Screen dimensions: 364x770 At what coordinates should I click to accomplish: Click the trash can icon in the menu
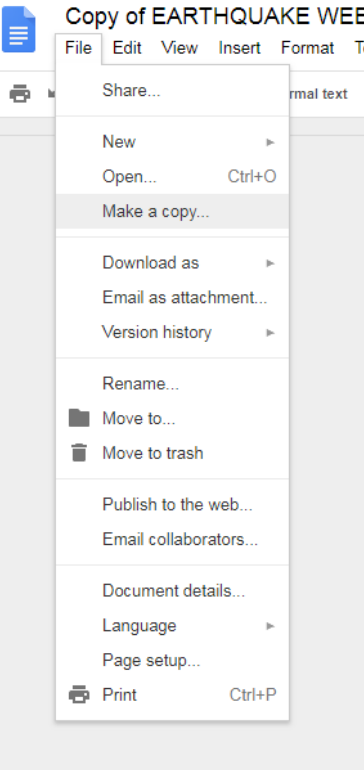(x=79, y=452)
